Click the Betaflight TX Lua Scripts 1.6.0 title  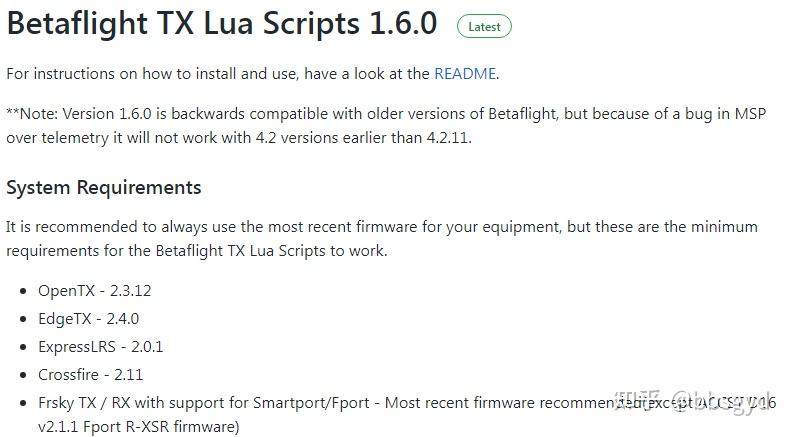point(222,24)
